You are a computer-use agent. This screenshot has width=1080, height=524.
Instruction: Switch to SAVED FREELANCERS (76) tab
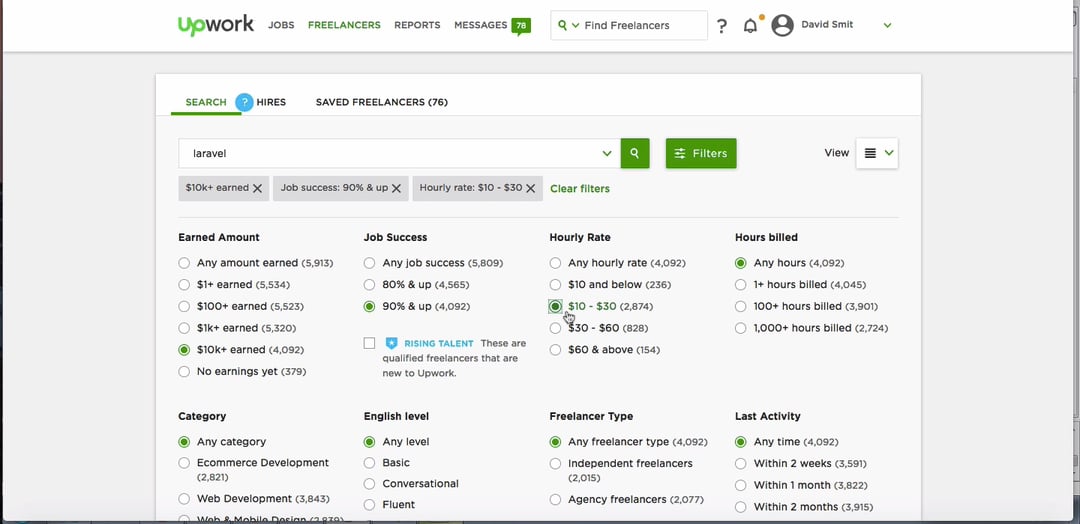[382, 102]
